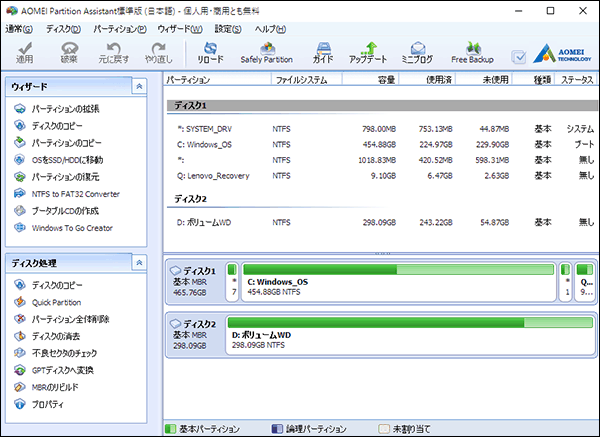Open the ガイド (Guide) toolbar icon
The width and height of the screenshot is (600, 437).
(x=323, y=52)
